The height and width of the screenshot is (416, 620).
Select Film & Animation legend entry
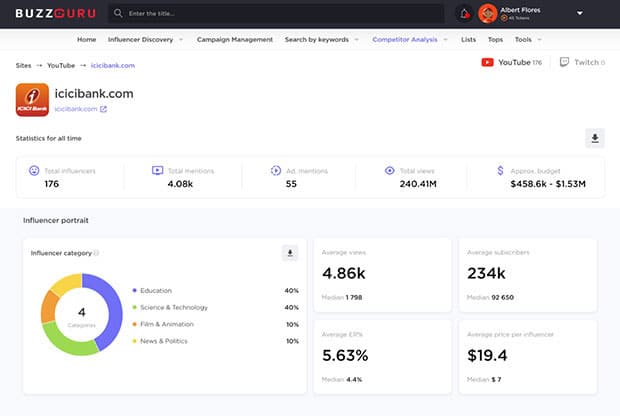tap(163, 324)
